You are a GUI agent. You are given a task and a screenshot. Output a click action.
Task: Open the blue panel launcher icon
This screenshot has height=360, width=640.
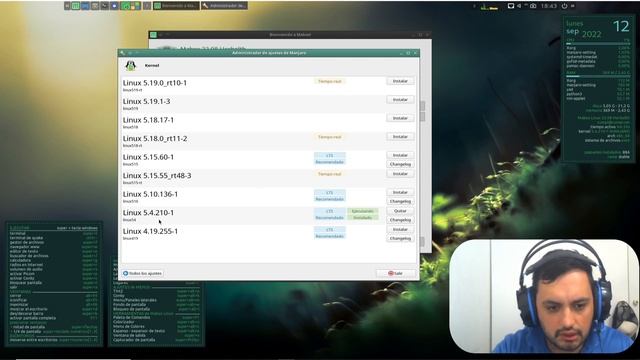point(85,6)
